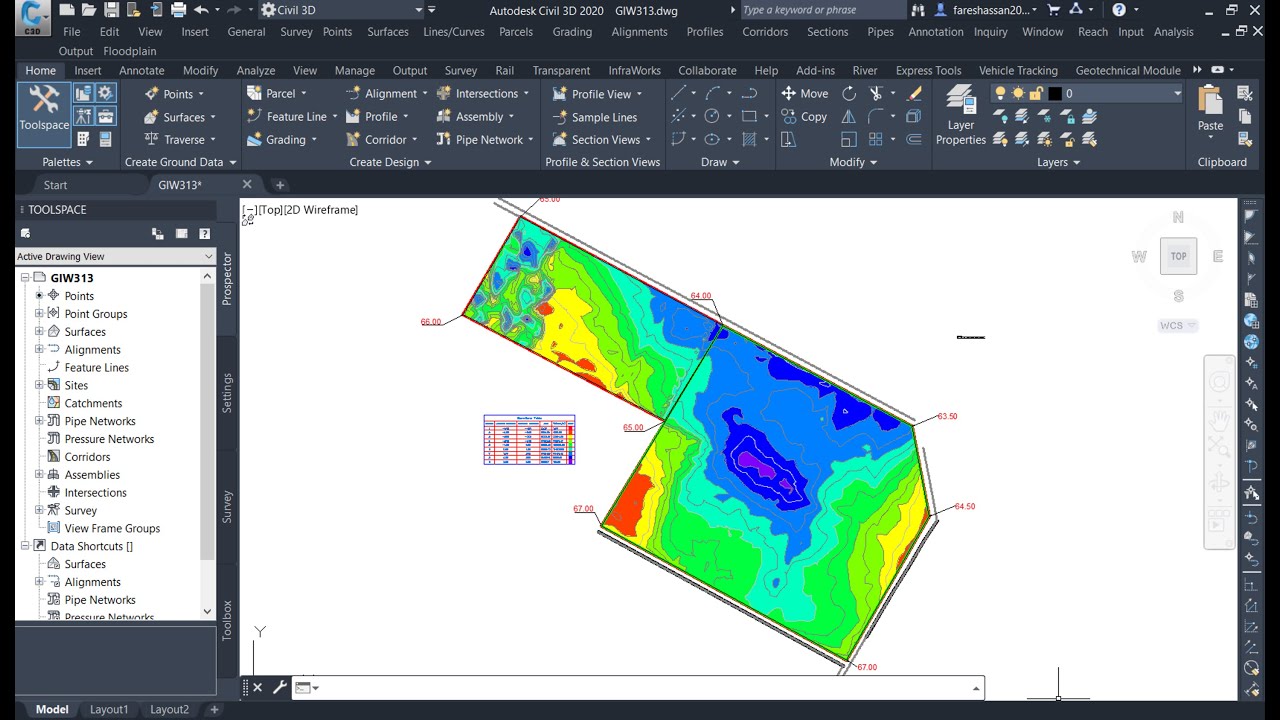Open the WCS coordinate system dropdown
Screen dimensions: 1280x720
point(1178,326)
